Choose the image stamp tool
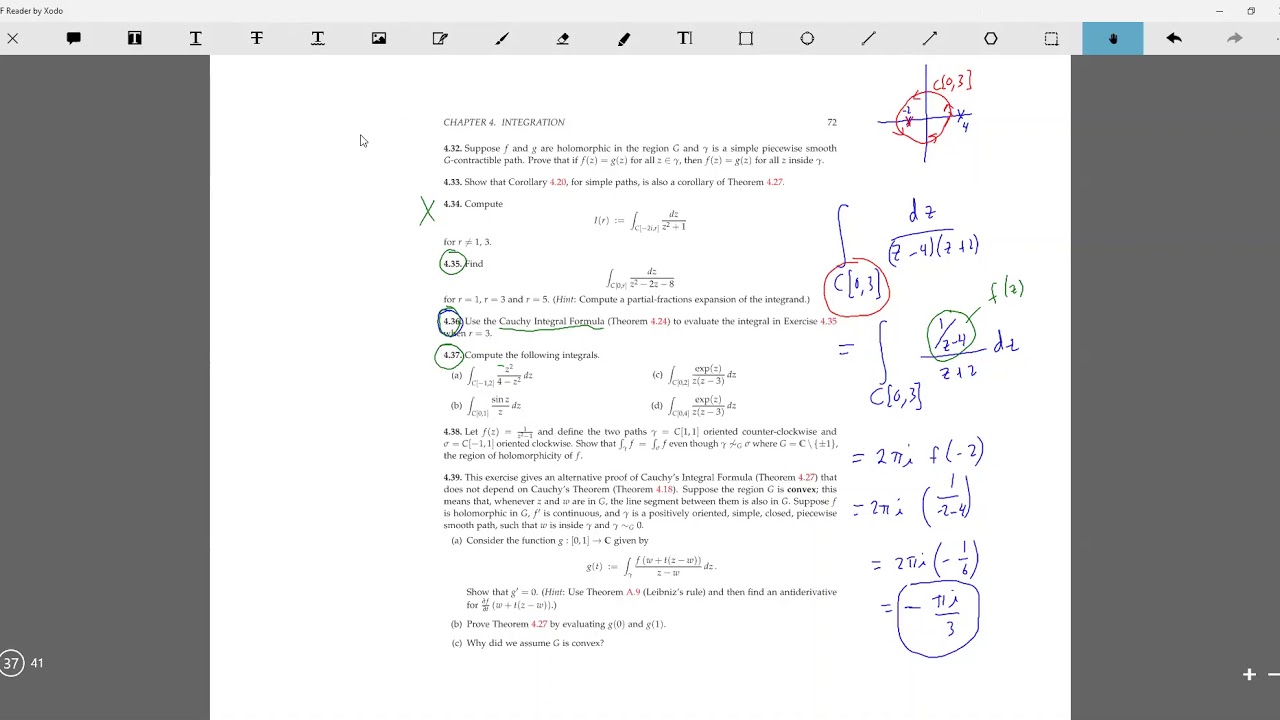 point(378,38)
